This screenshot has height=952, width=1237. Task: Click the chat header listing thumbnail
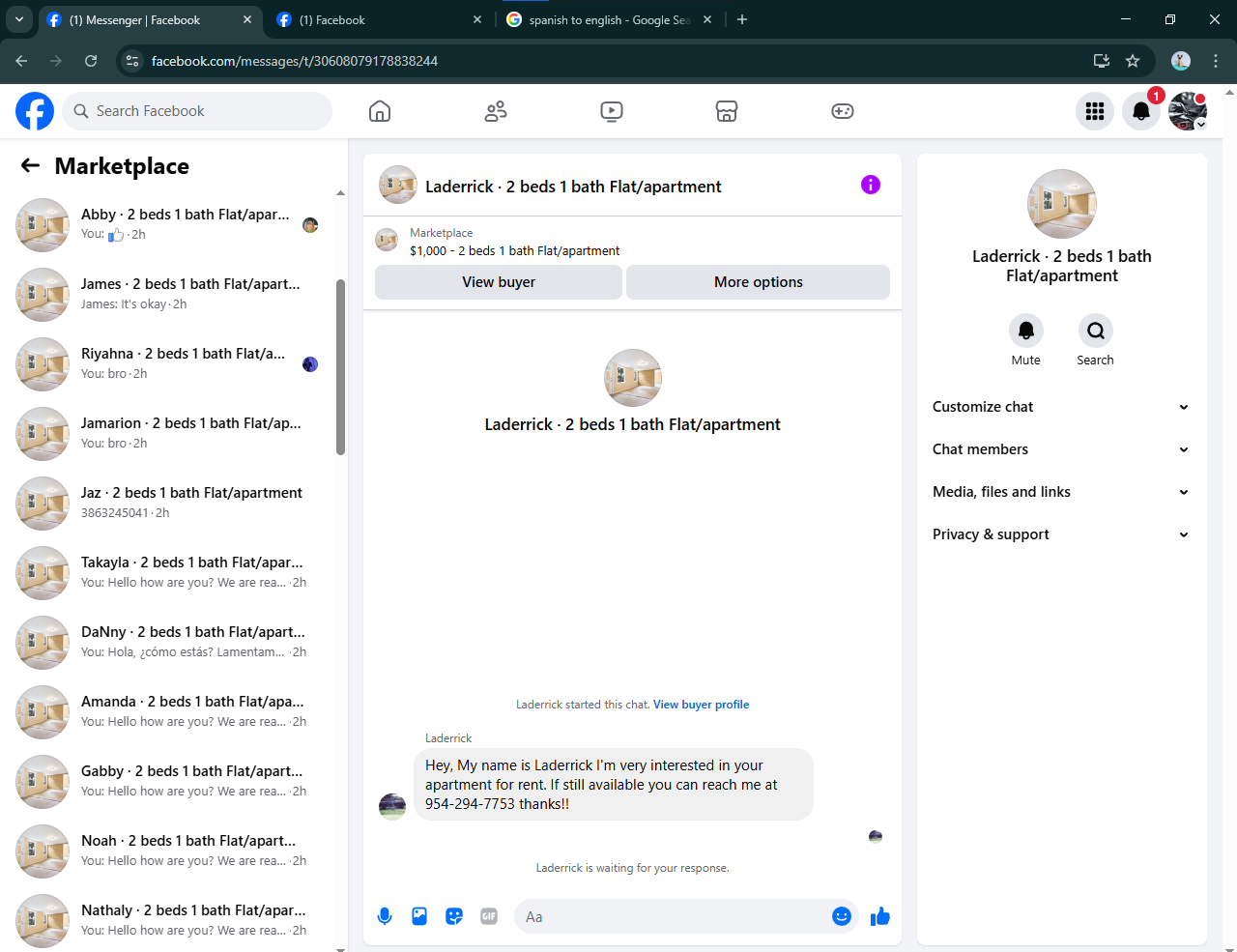pyautogui.click(x=398, y=185)
